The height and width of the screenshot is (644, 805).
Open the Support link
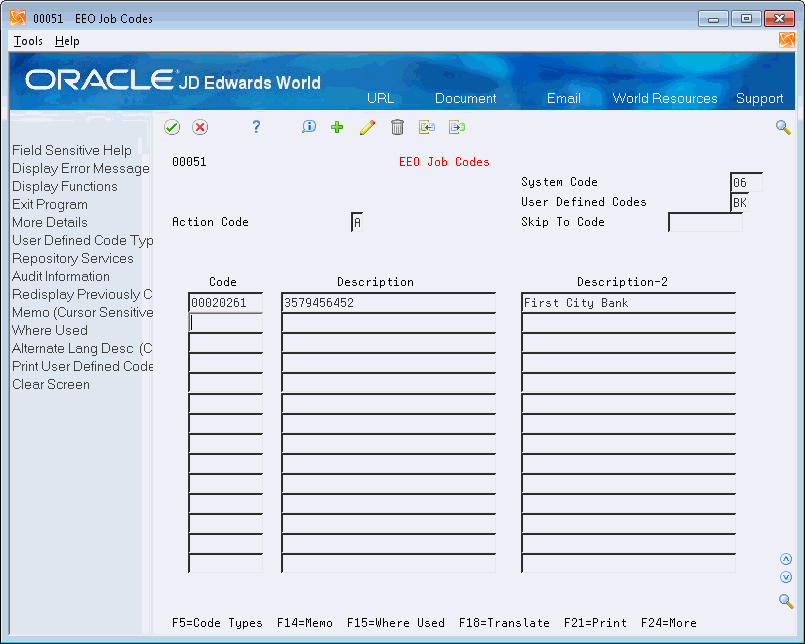[759, 98]
